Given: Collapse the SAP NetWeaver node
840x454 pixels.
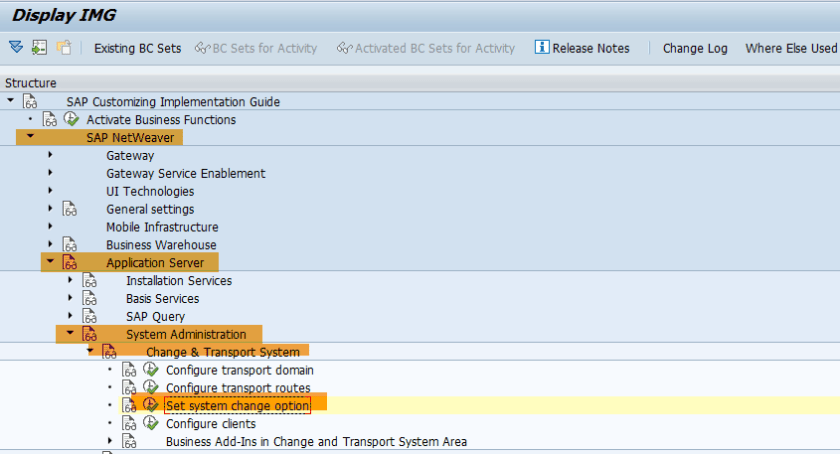Looking at the screenshot, I should pyautogui.click(x=30, y=137).
